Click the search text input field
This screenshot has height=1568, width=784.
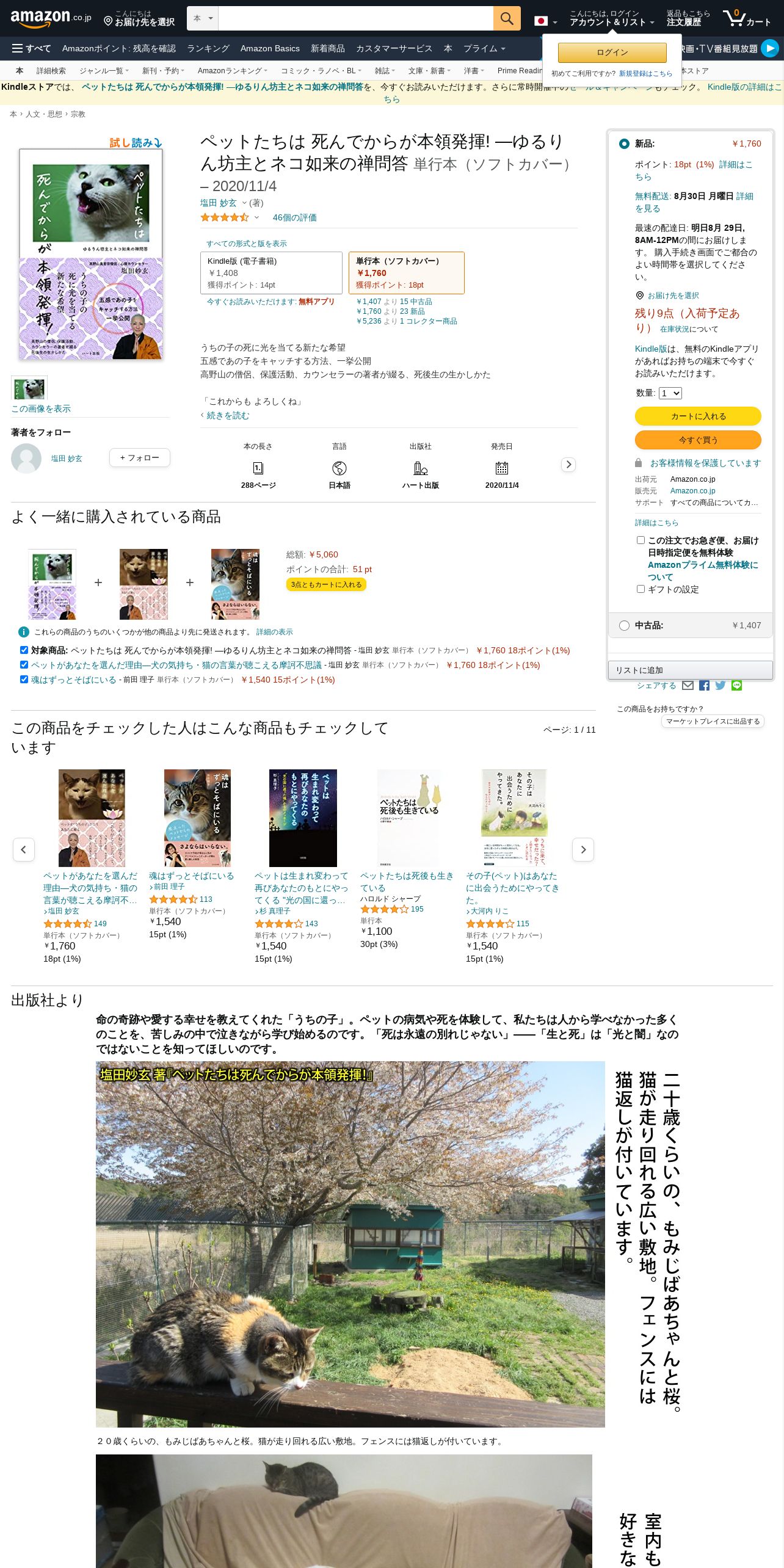(355, 18)
